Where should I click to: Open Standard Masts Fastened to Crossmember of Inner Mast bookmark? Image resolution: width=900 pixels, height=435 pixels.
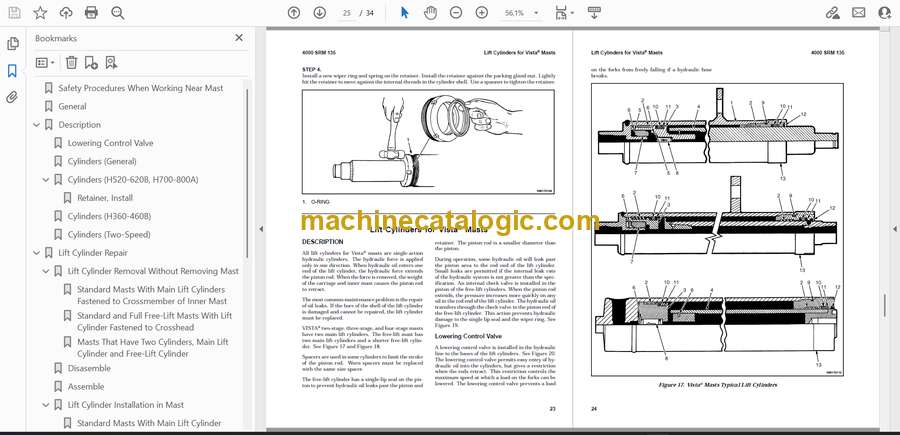(x=152, y=295)
